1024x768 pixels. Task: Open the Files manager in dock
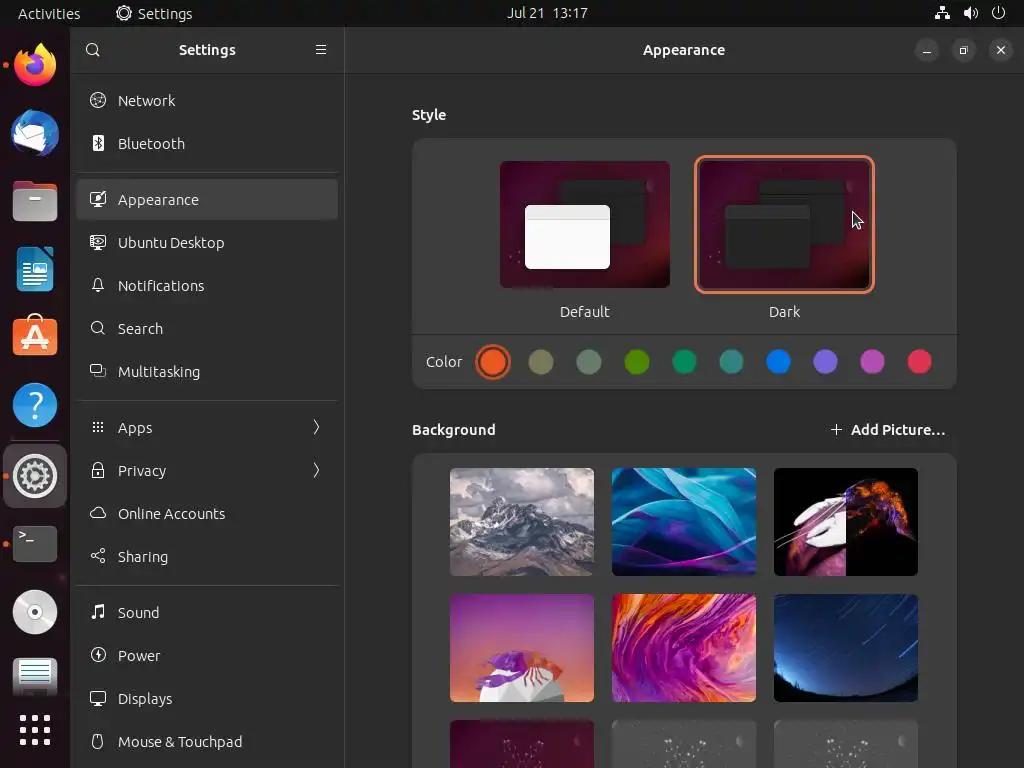tap(35, 201)
